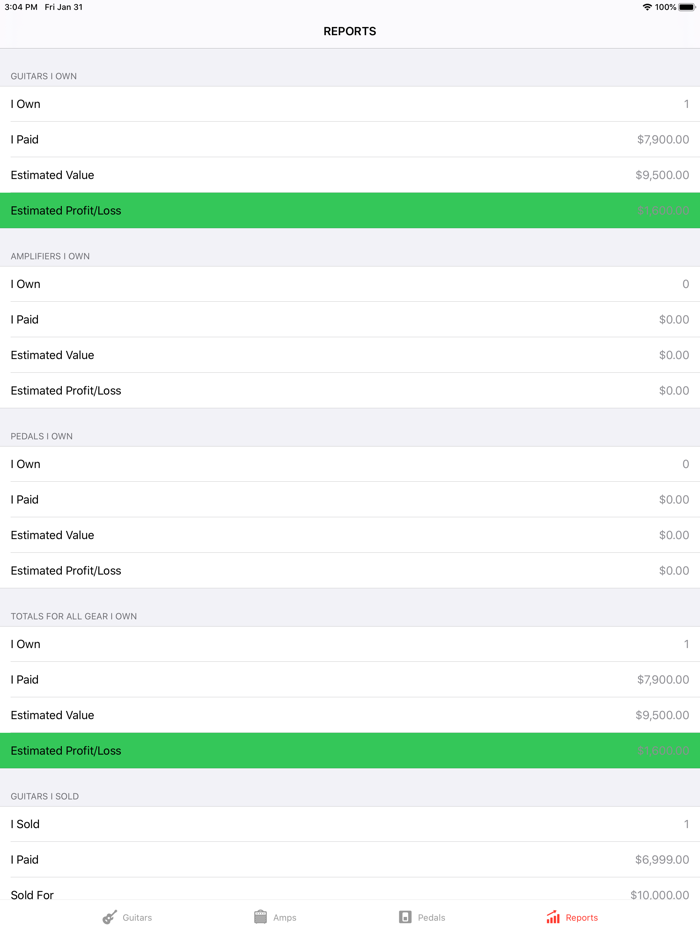The width and height of the screenshot is (700, 934).
Task: Select sold guitars I Paid $6,999.00 row
Action: tap(350, 860)
